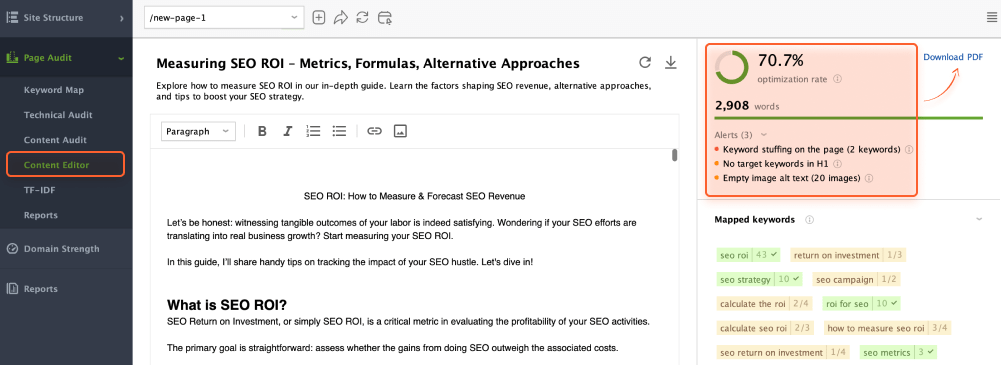Click the sync arrows icon in top toolbar
Image resolution: width=1001 pixels, height=365 pixels.
pyautogui.click(x=363, y=18)
